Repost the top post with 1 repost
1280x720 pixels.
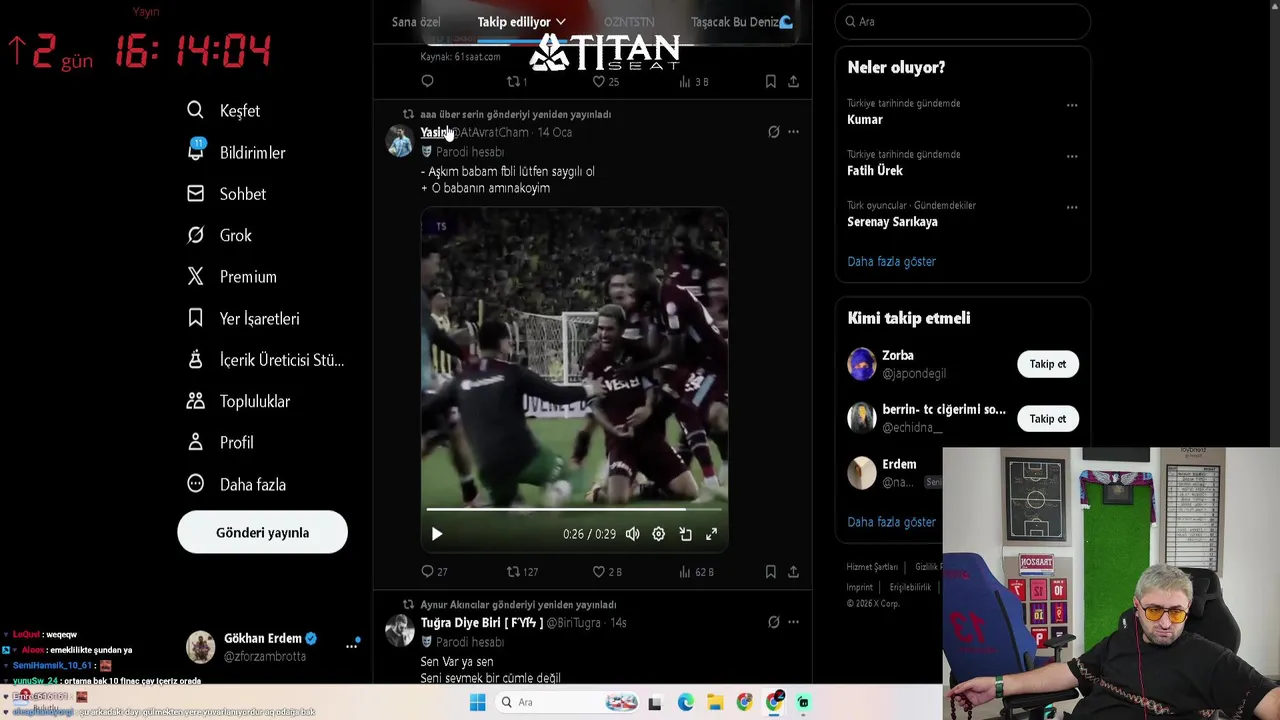(517, 82)
